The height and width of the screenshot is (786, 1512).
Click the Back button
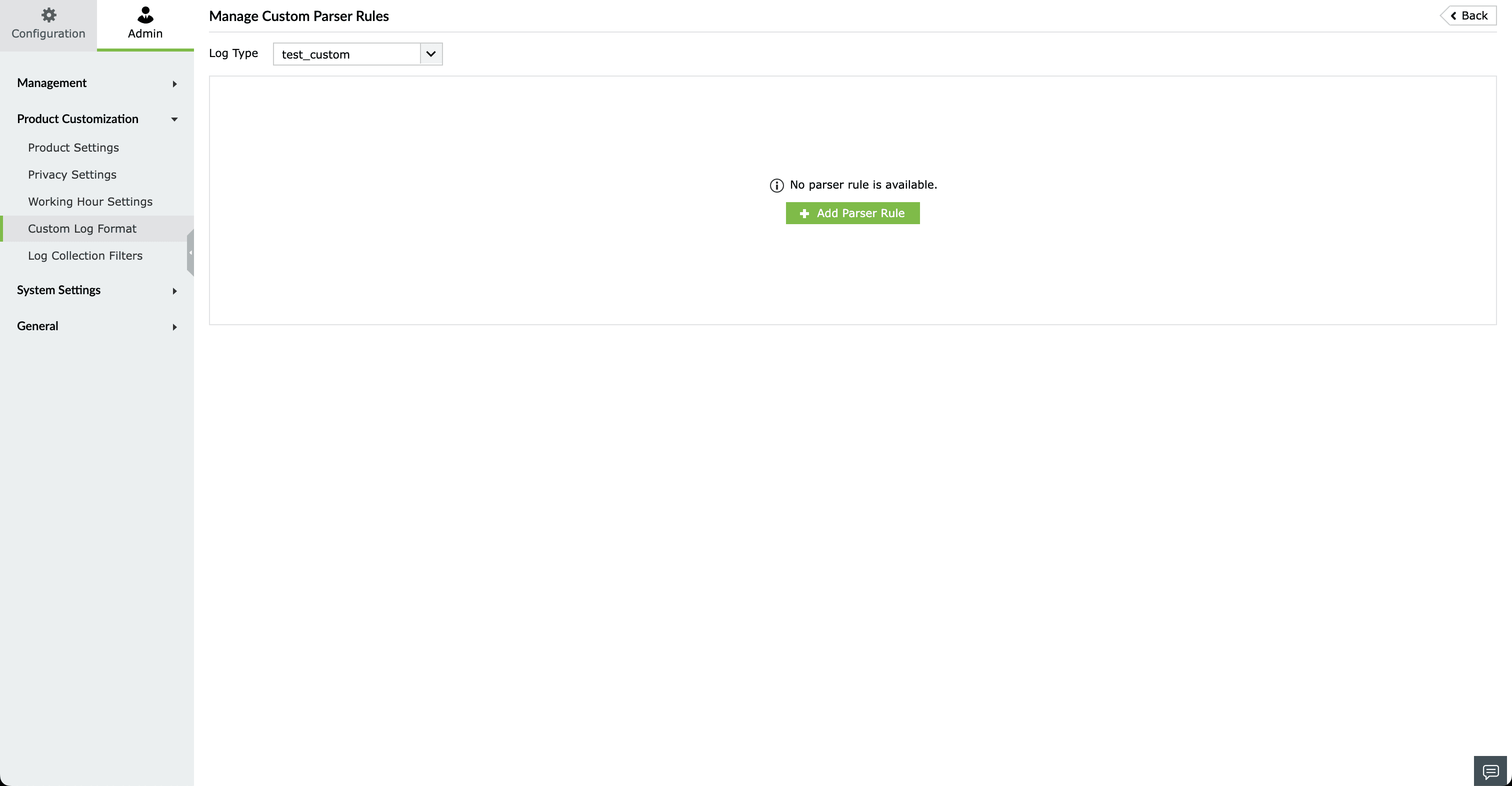tap(1473, 16)
